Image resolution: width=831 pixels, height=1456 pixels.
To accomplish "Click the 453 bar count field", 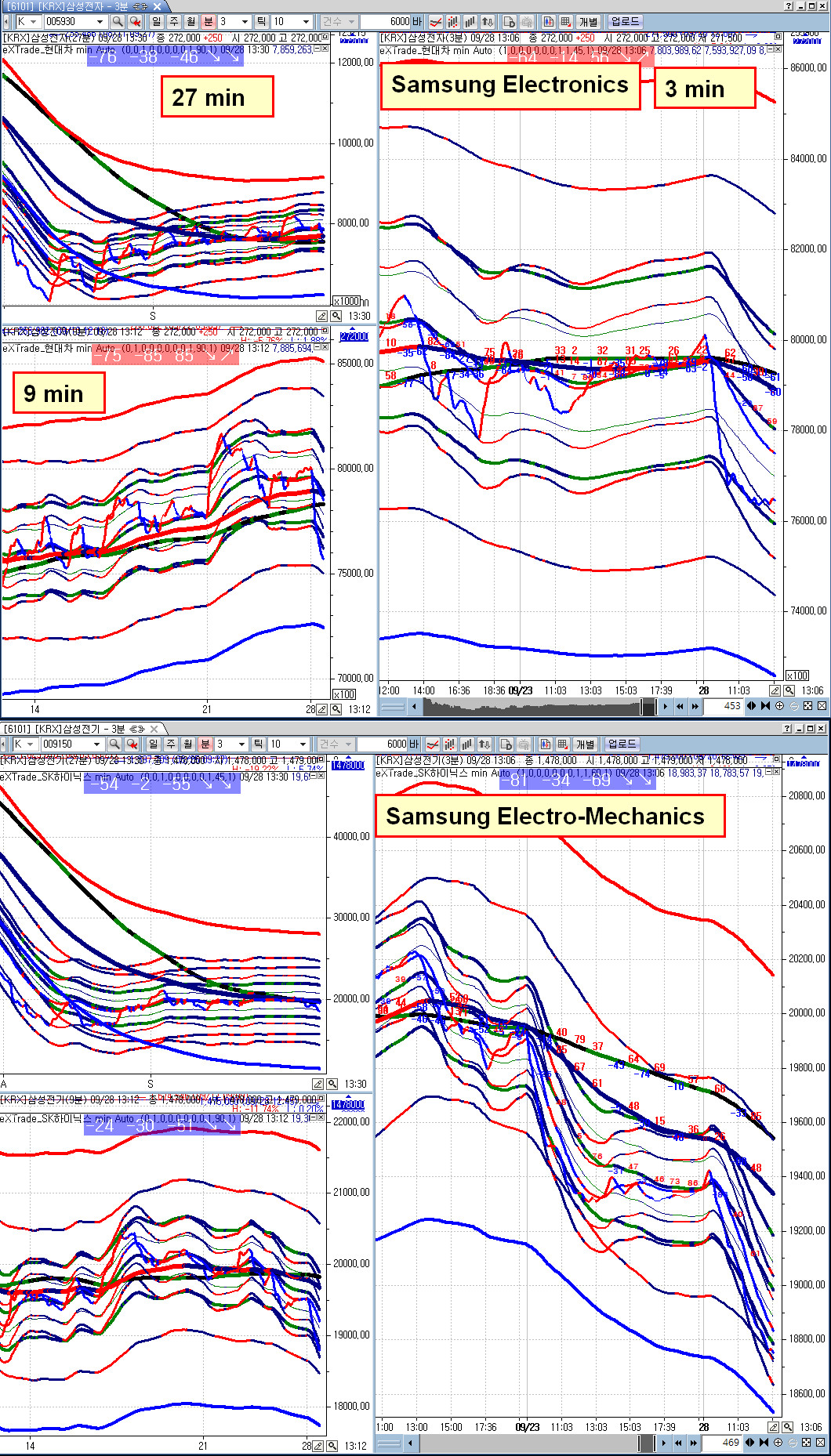I will point(722,706).
